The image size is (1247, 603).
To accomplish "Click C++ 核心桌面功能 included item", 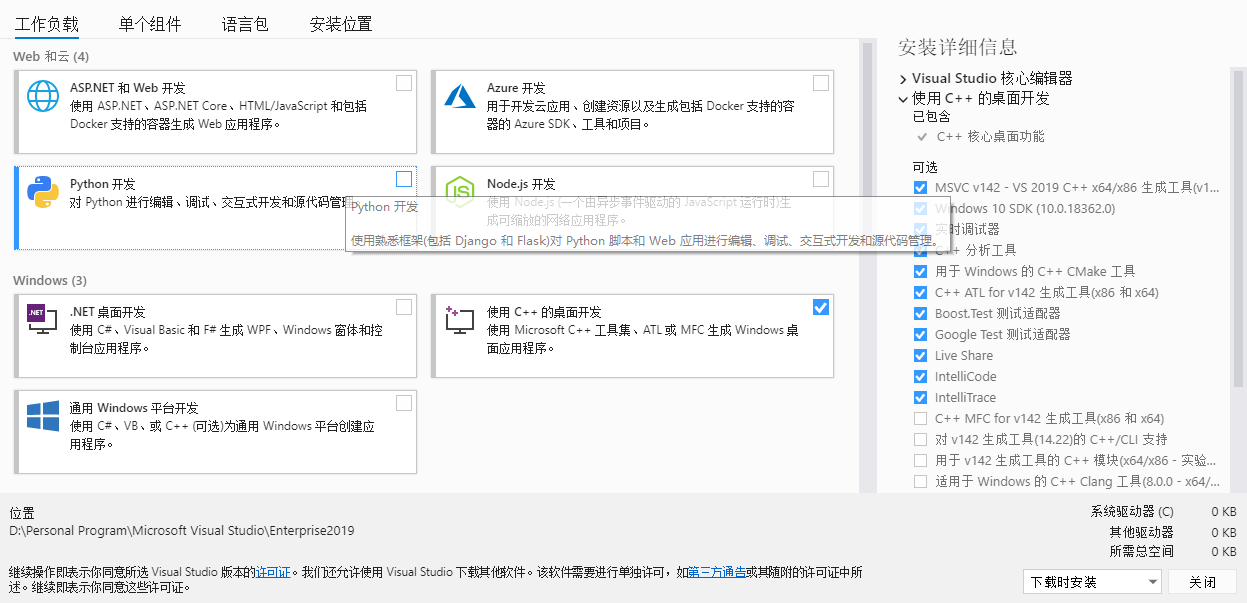I will (990, 136).
